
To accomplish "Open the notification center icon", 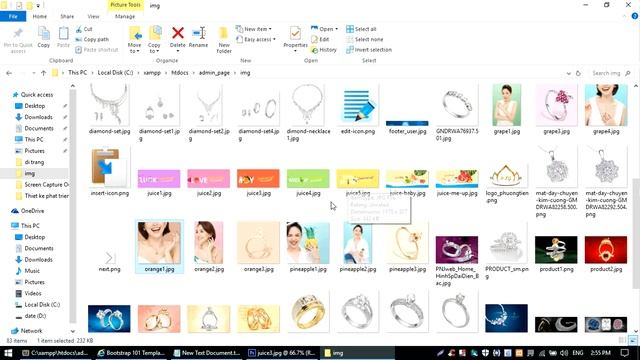I will point(624,353).
